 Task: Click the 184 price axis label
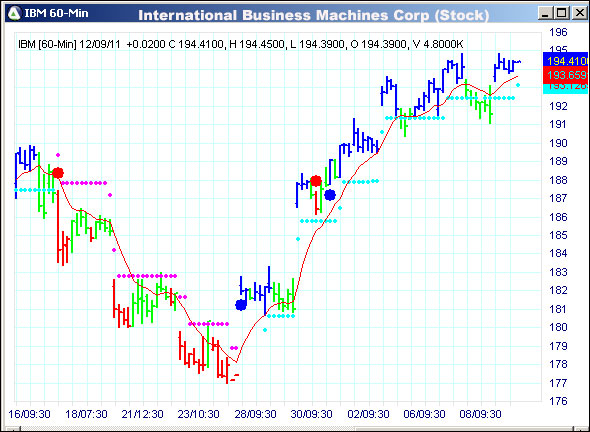[558, 254]
